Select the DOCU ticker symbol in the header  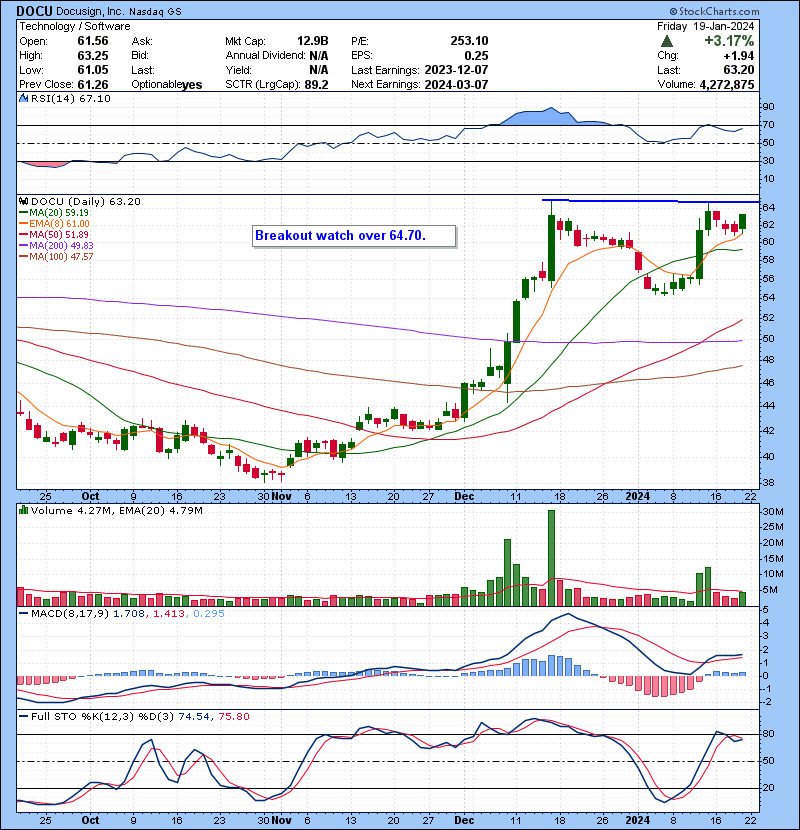pos(34,11)
